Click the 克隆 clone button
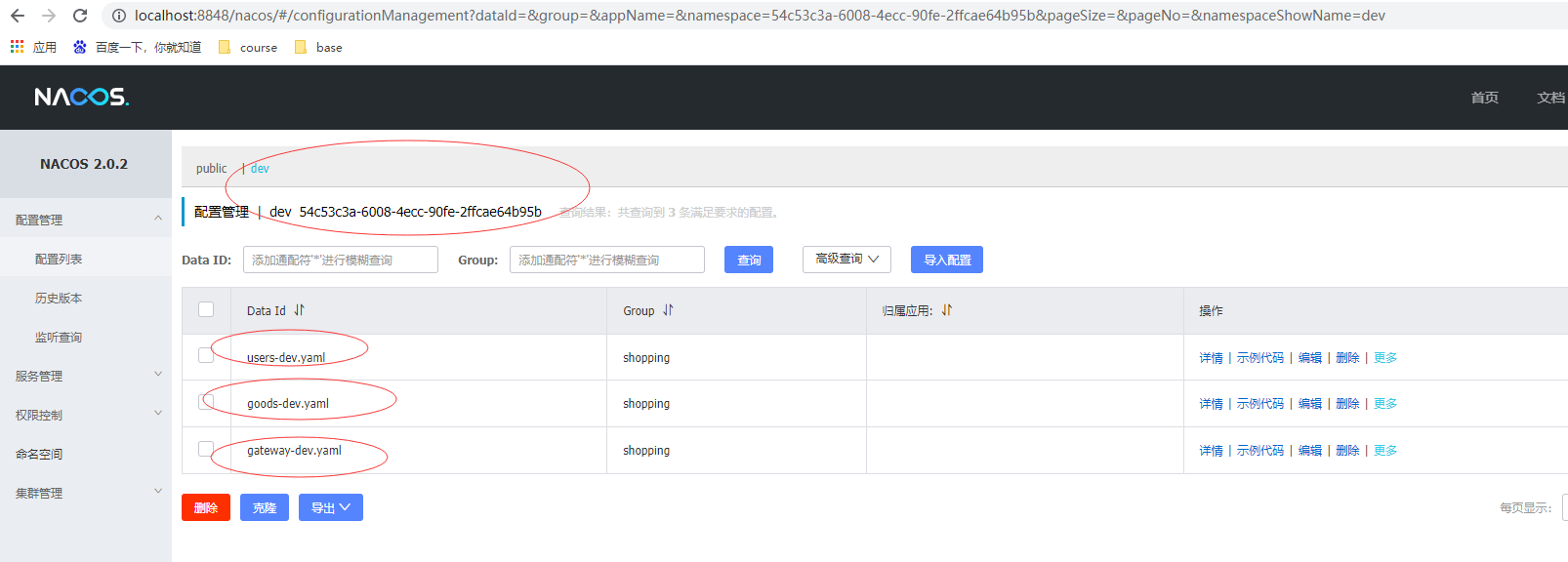Viewport: 1568px width, 562px height. 265,507
